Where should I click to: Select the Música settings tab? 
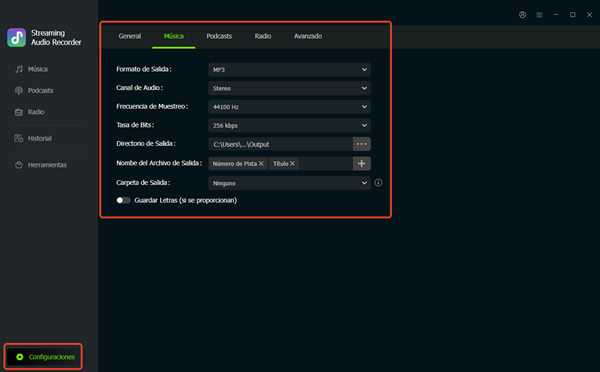pyautogui.click(x=174, y=36)
